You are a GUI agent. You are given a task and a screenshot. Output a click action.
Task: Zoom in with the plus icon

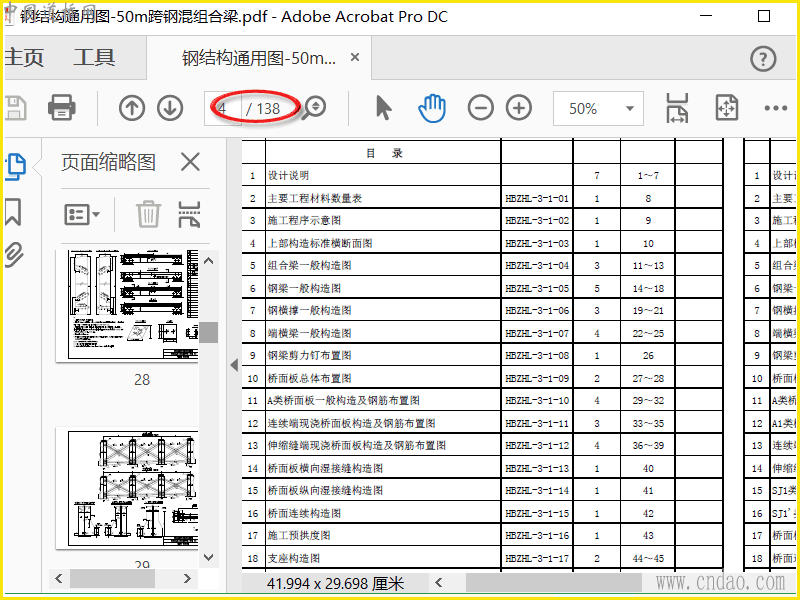tap(519, 108)
